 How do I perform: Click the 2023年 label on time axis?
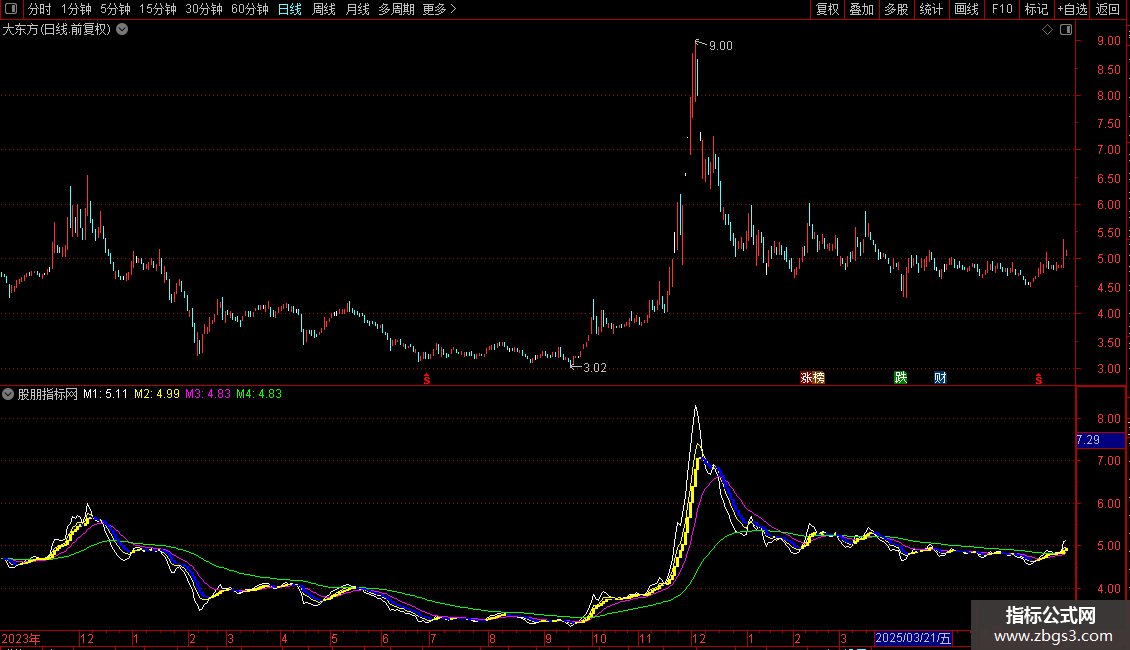click(21, 638)
